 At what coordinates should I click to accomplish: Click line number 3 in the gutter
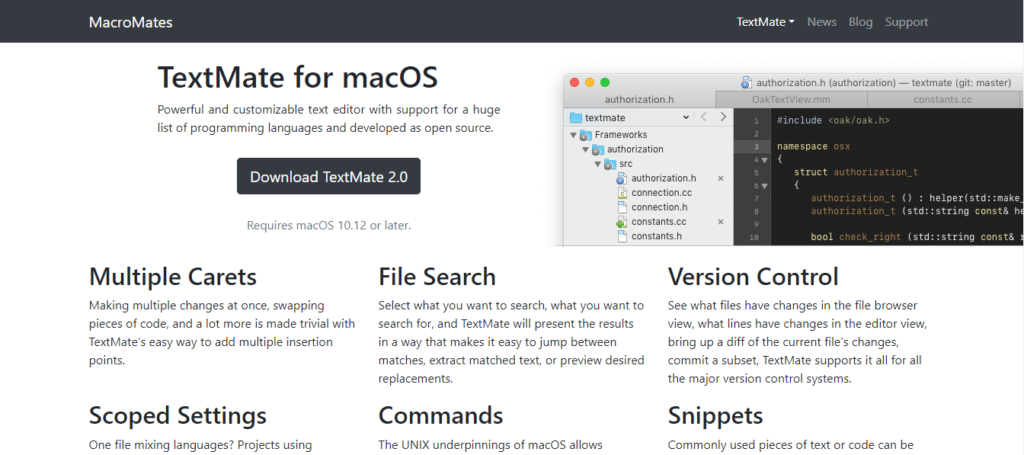[756, 147]
